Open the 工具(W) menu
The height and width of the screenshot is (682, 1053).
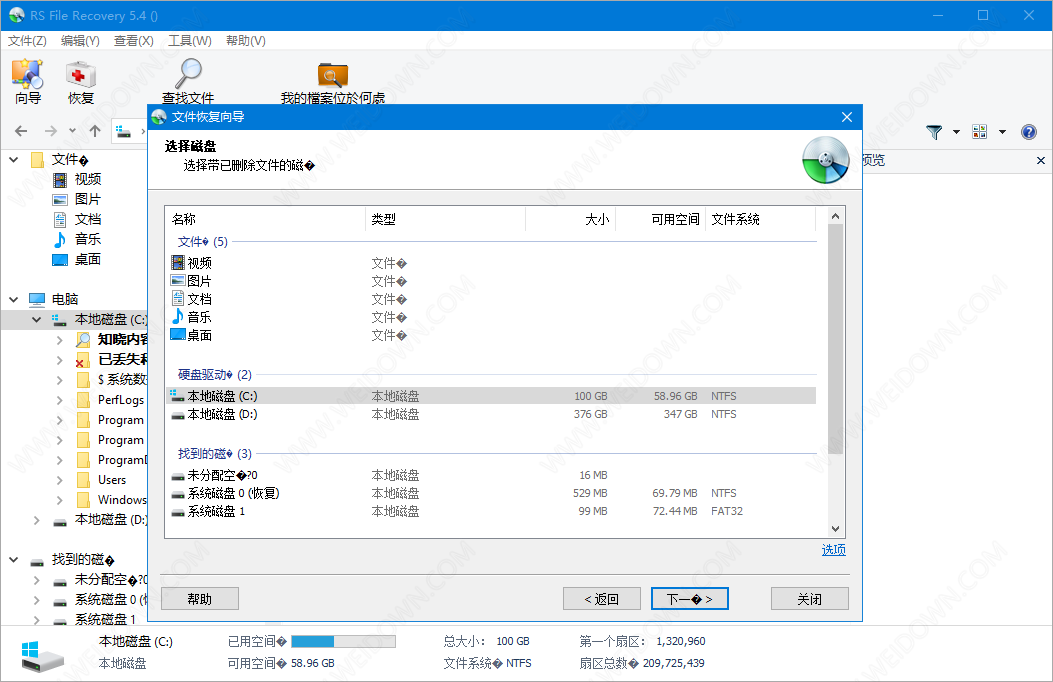point(189,41)
